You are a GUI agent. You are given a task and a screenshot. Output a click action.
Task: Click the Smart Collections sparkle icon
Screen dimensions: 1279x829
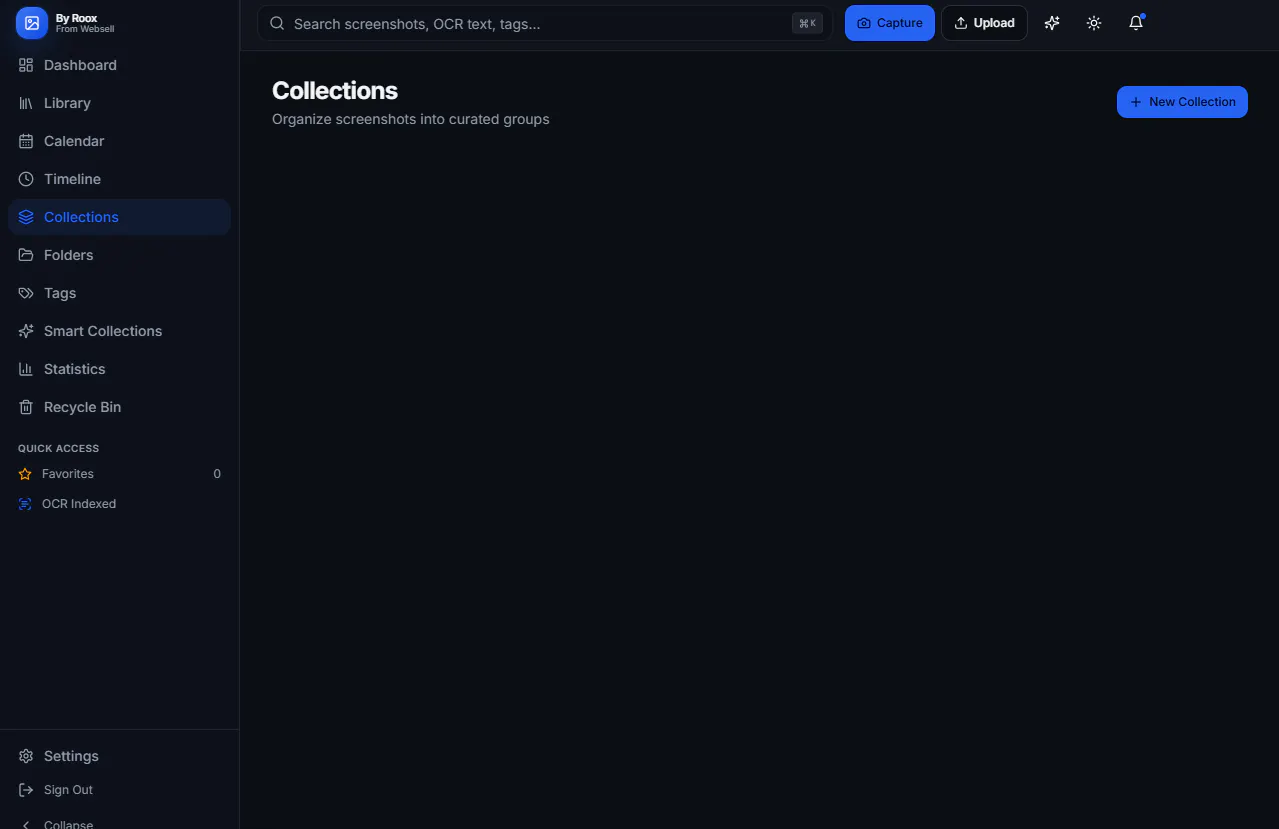[26, 331]
